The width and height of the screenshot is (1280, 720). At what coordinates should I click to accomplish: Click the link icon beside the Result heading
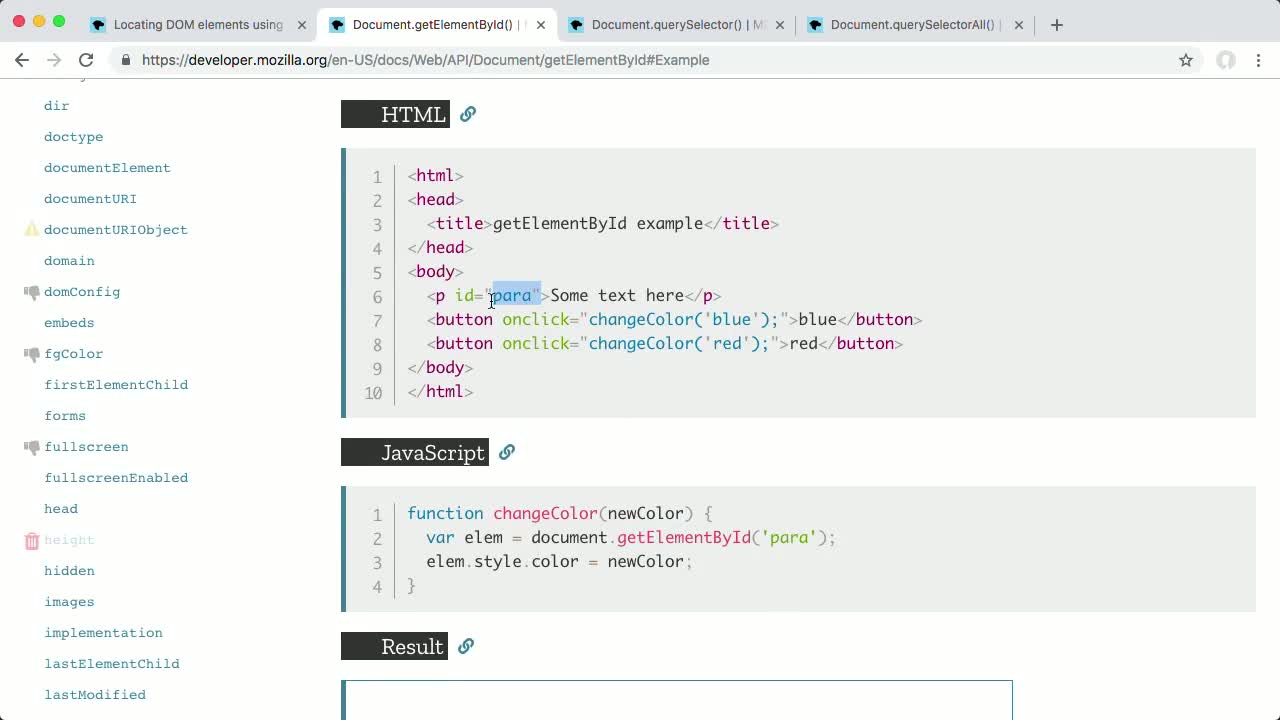pos(465,646)
